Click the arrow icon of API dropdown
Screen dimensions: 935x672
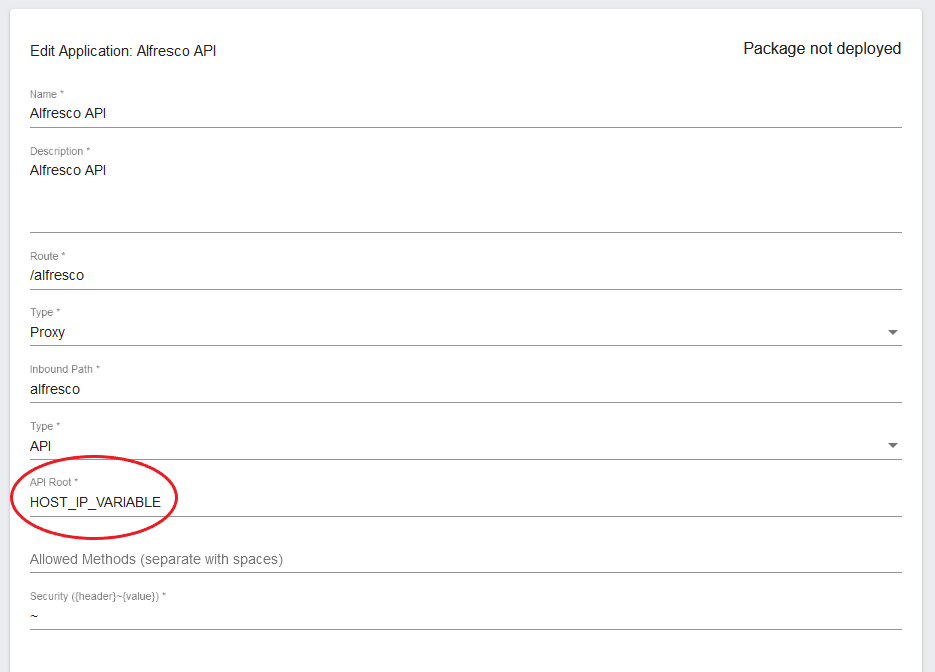click(893, 445)
